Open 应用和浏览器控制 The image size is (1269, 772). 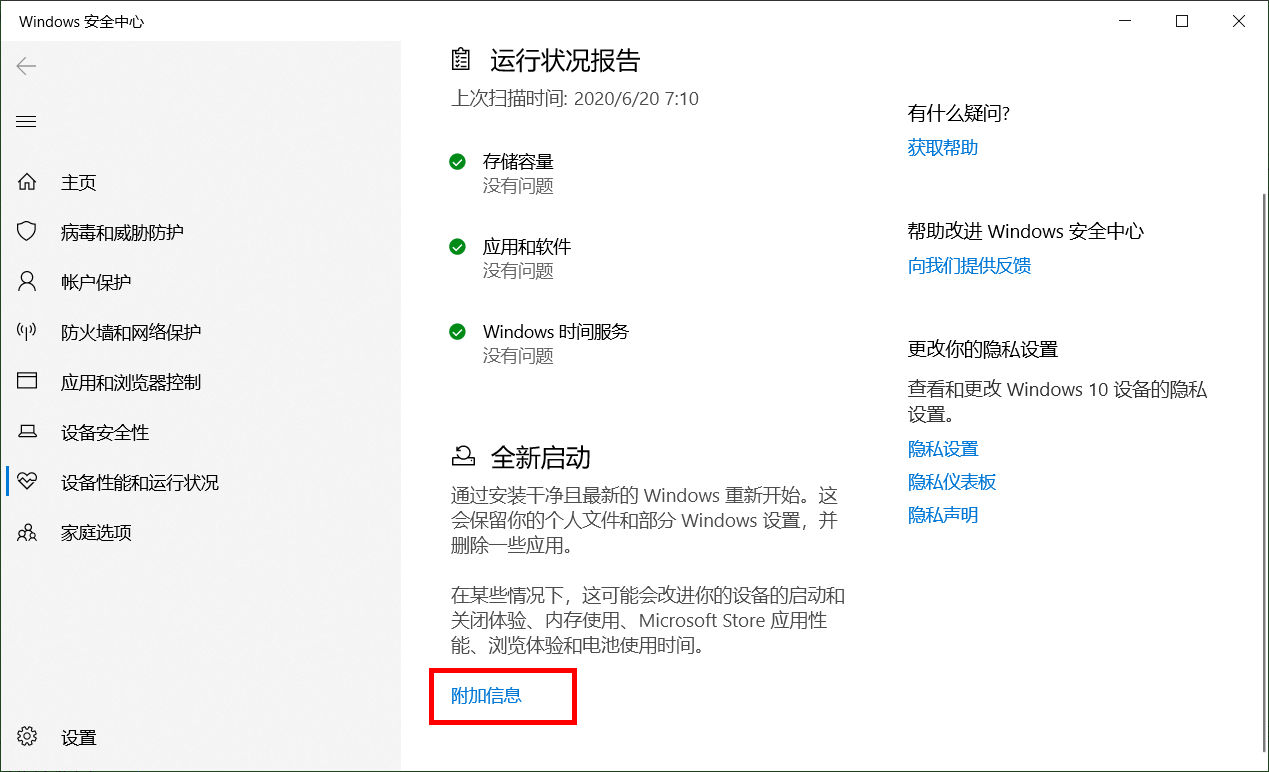(121, 381)
